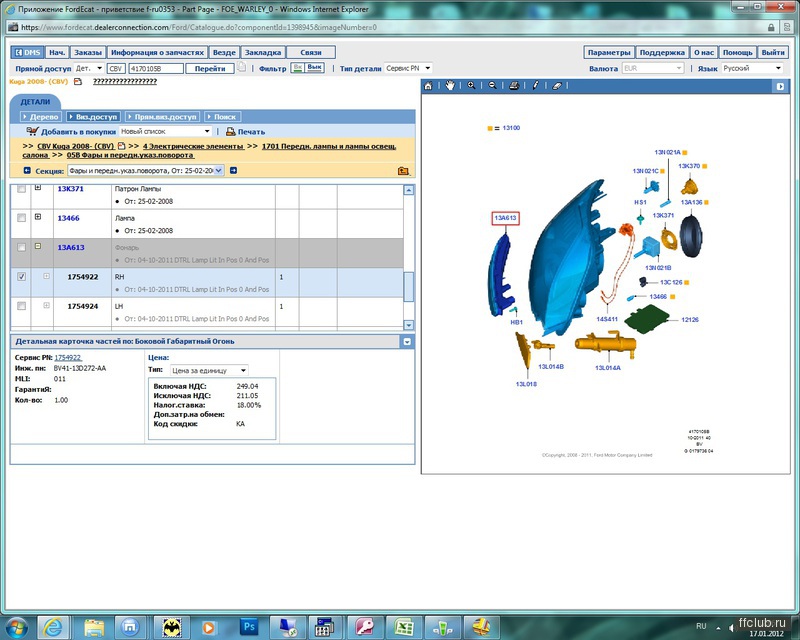Open the Тип детали dropdown
Screen dimensions: 800x640
click(x=408, y=68)
